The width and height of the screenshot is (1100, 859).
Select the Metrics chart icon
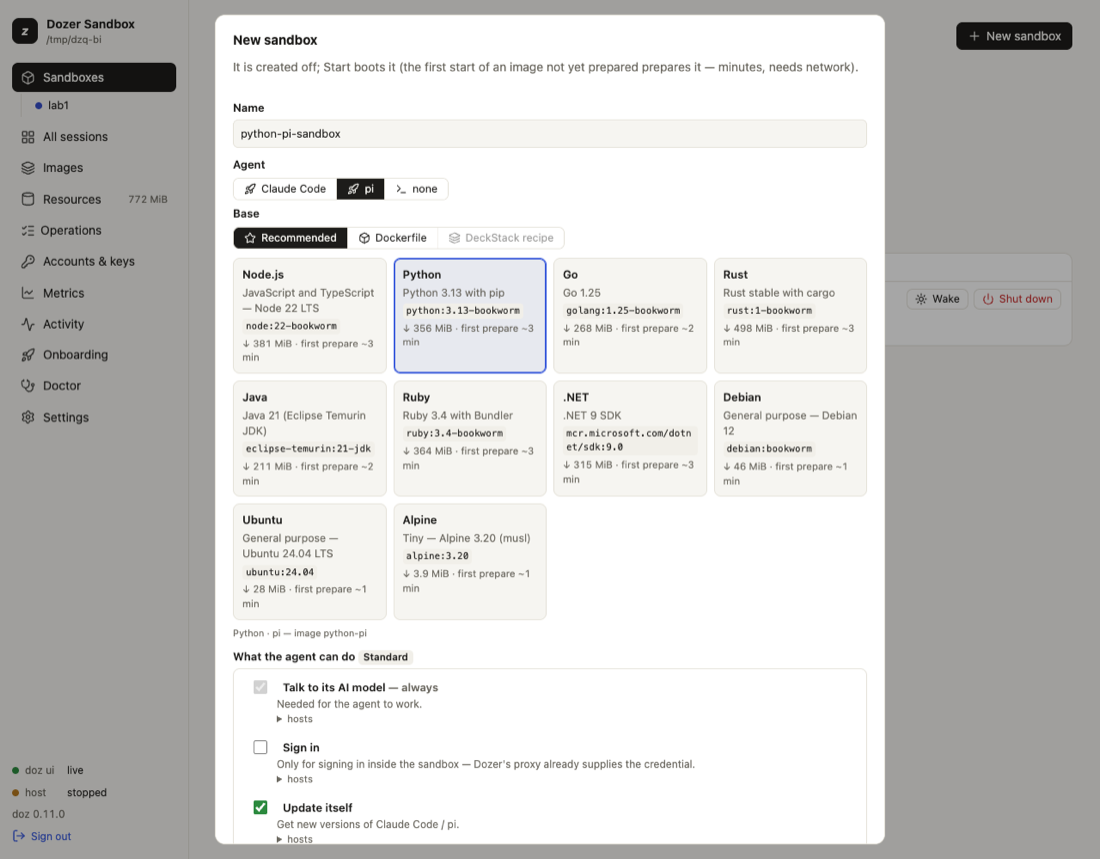[28, 293]
